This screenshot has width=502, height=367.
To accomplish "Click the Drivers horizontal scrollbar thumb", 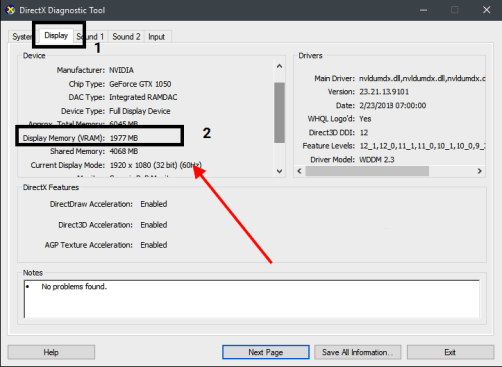I will tap(367, 171).
